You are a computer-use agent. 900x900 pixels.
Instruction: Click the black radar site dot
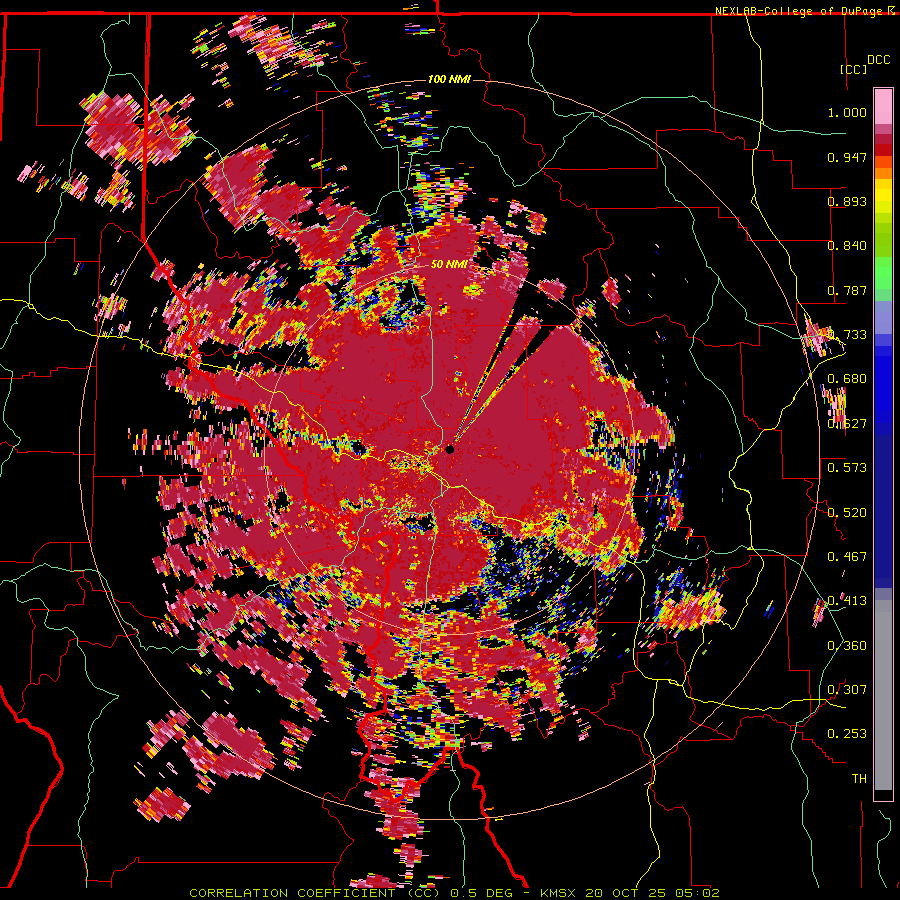pos(450,449)
